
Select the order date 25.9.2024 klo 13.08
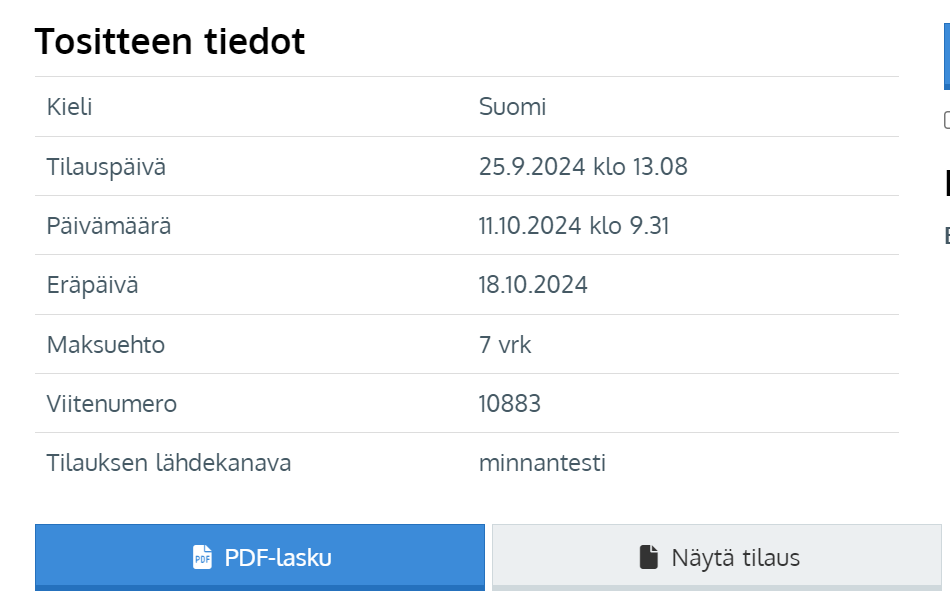pos(583,167)
